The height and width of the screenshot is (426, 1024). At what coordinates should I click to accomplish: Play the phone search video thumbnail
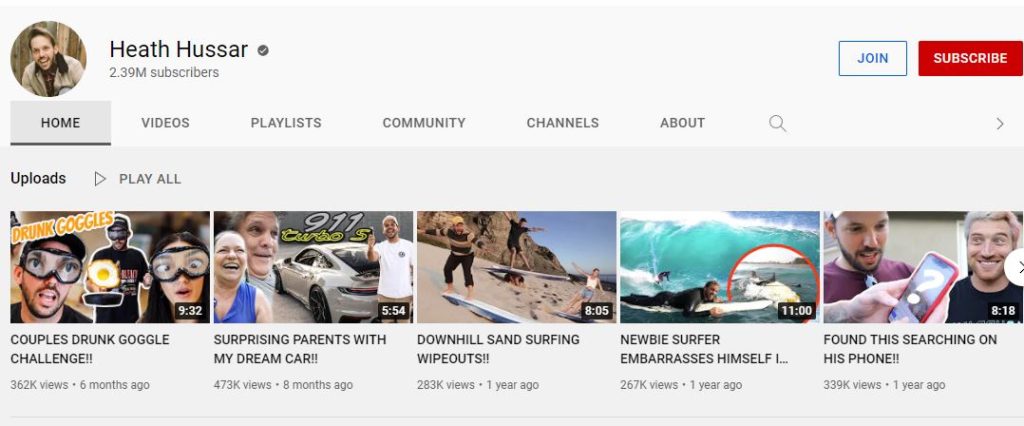click(923, 267)
